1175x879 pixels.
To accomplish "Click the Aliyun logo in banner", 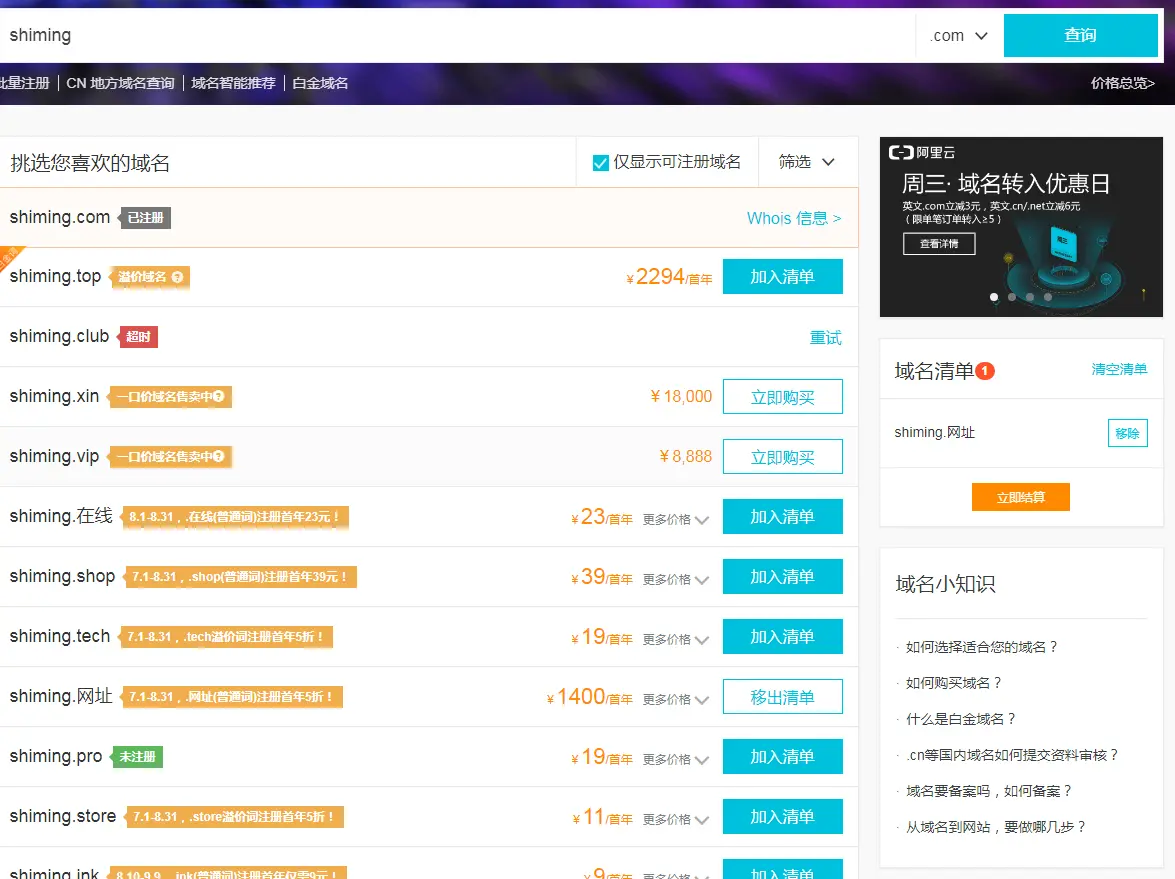I will (922, 153).
